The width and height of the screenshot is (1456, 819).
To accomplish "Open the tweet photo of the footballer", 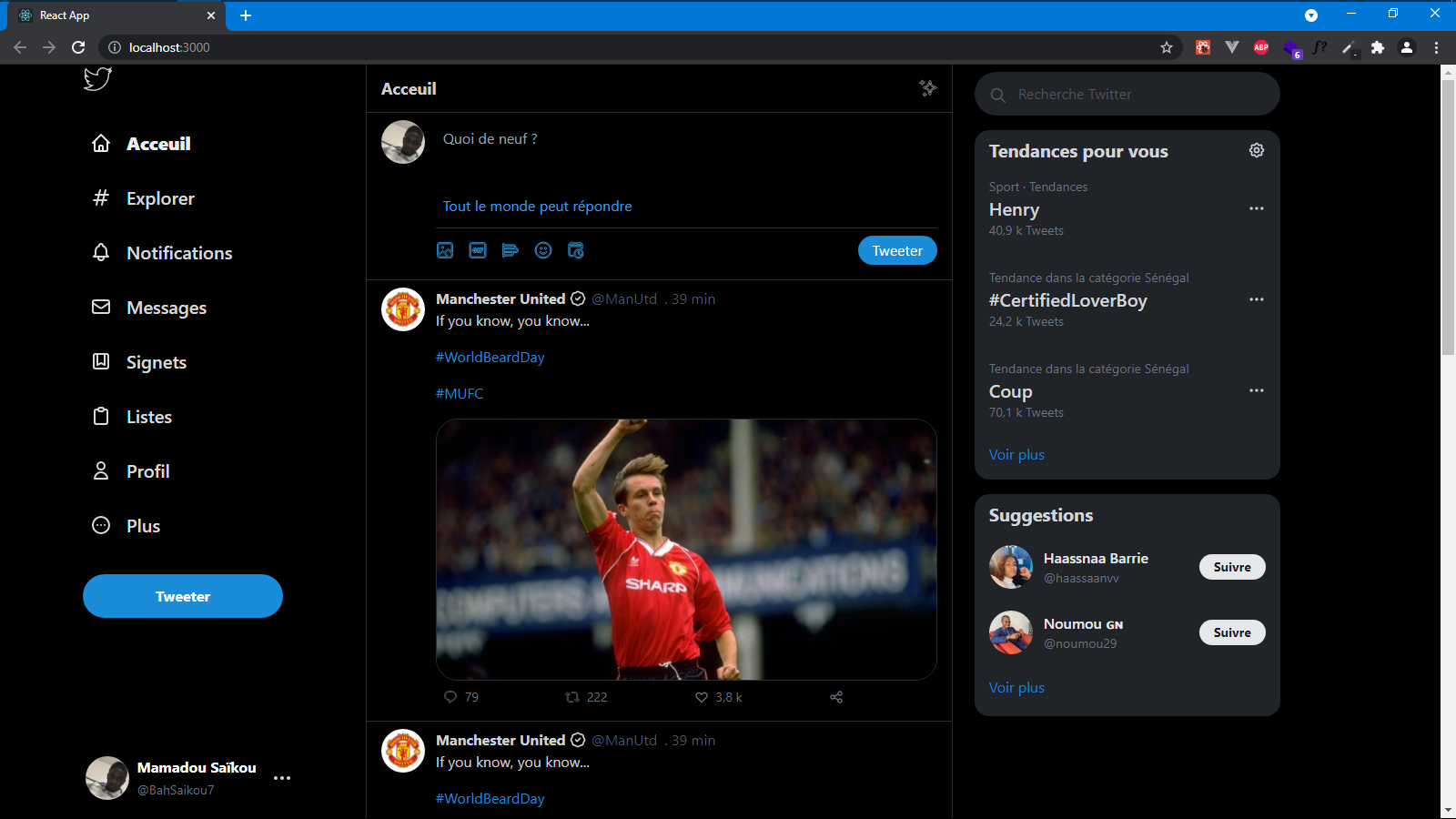I will [x=686, y=550].
